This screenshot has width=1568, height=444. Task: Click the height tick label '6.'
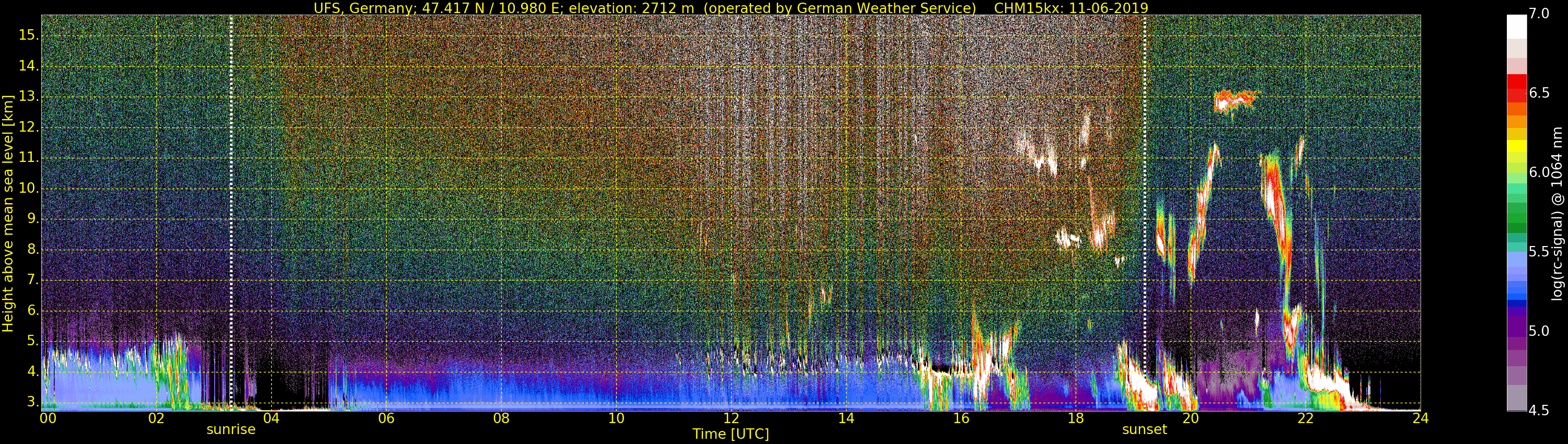[x=32, y=311]
